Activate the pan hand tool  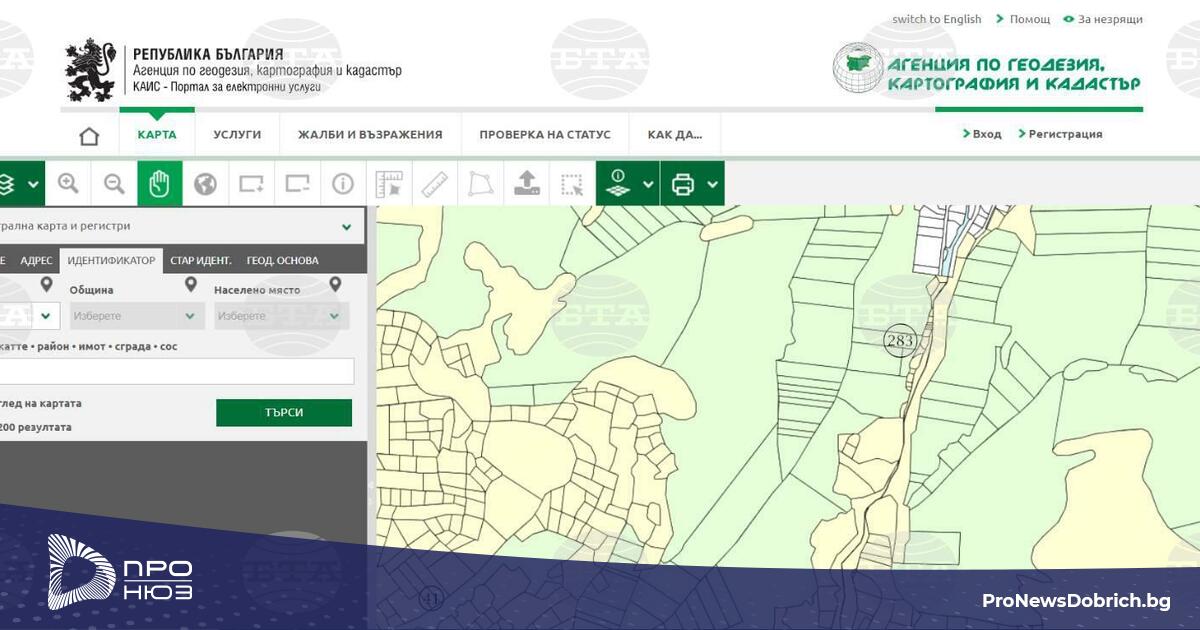pyautogui.click(x=160, y=184)
